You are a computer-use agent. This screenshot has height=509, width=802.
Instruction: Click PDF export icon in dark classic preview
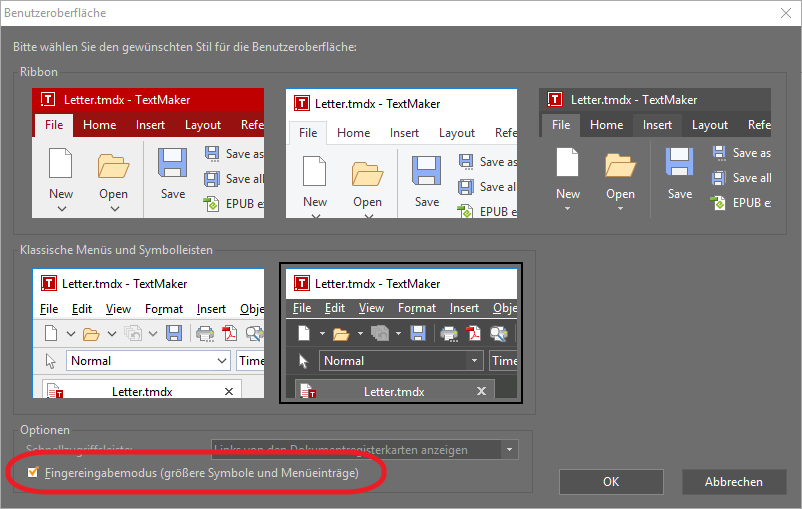point(474,334)
